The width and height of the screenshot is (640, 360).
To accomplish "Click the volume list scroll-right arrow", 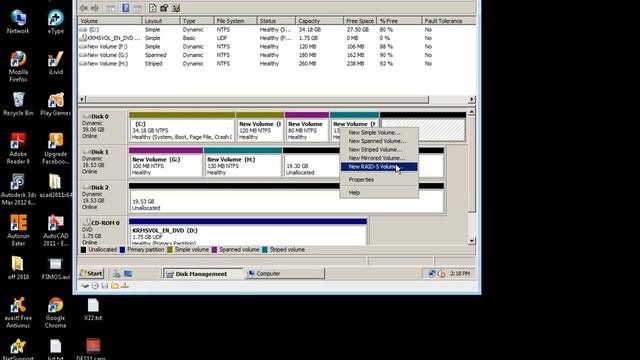I will click(472, 99).
